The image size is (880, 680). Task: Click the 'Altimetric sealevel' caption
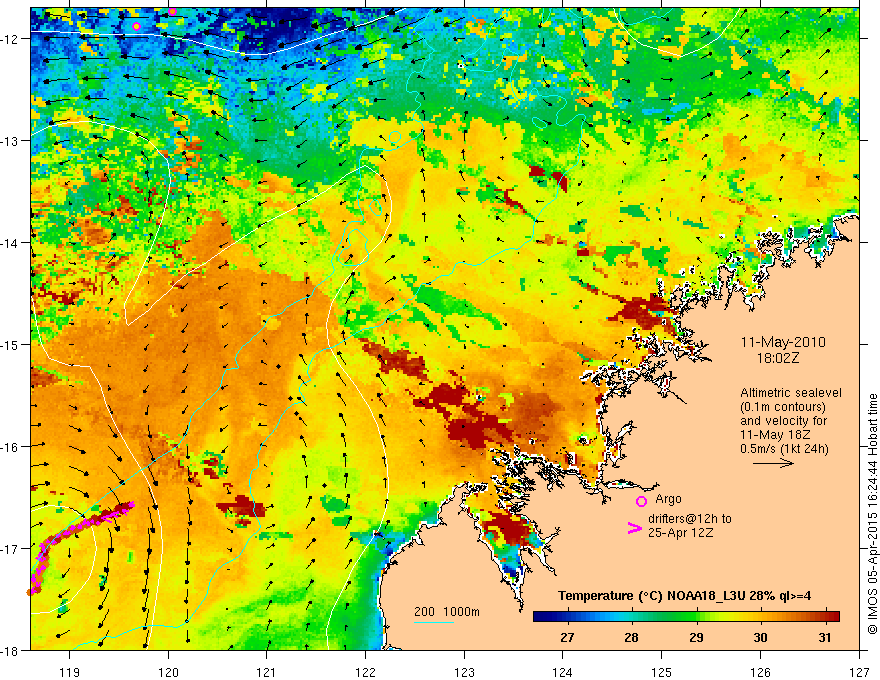[791, 393]
